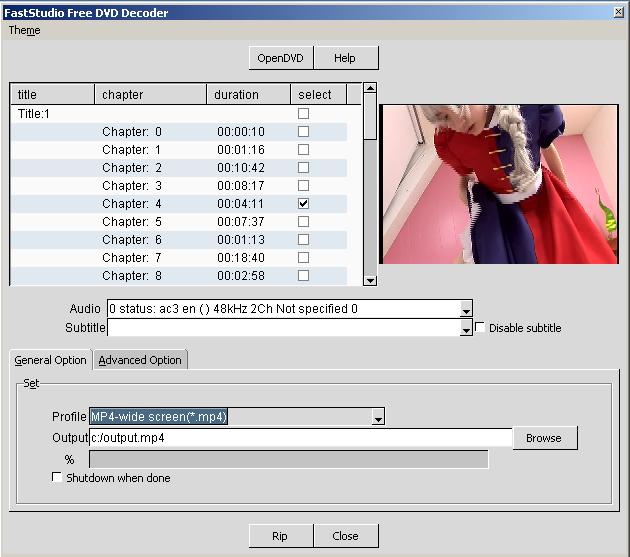Click the duration value 00:02:58
630x557 pixels.
241,276
